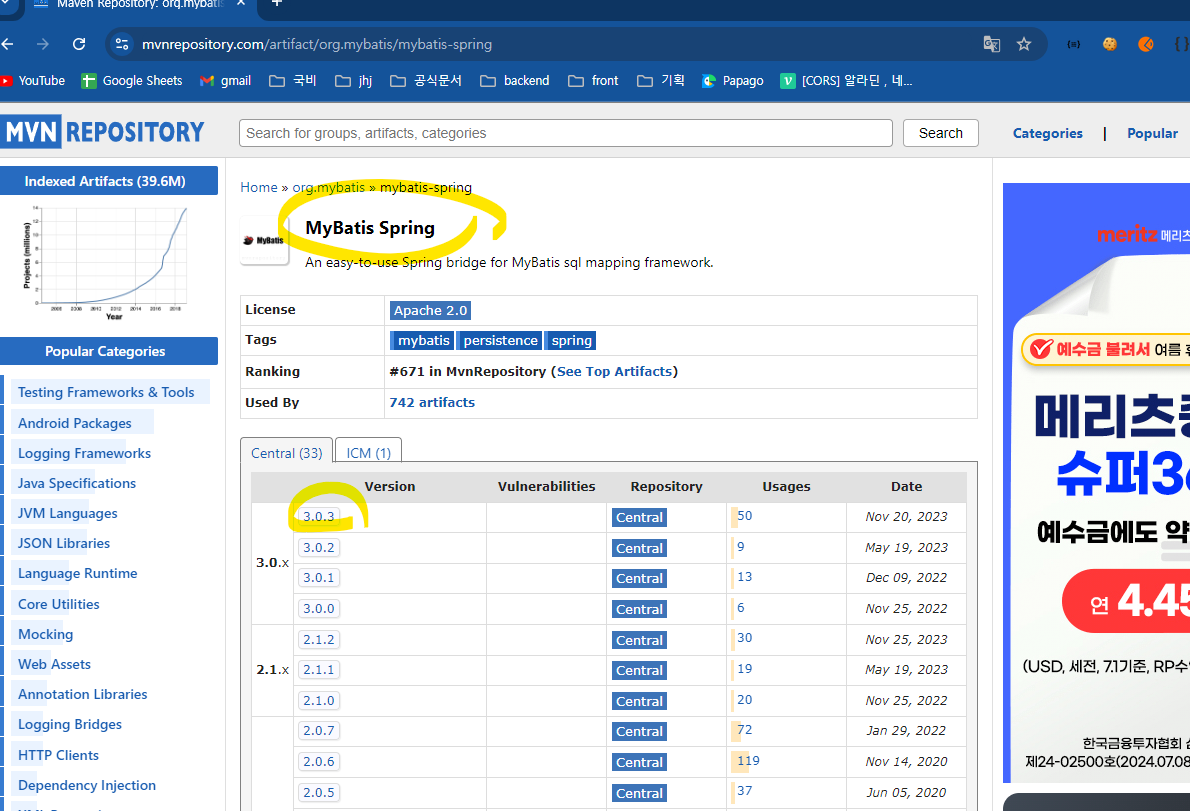Open the jhj bookmark folder

(354, 80)
